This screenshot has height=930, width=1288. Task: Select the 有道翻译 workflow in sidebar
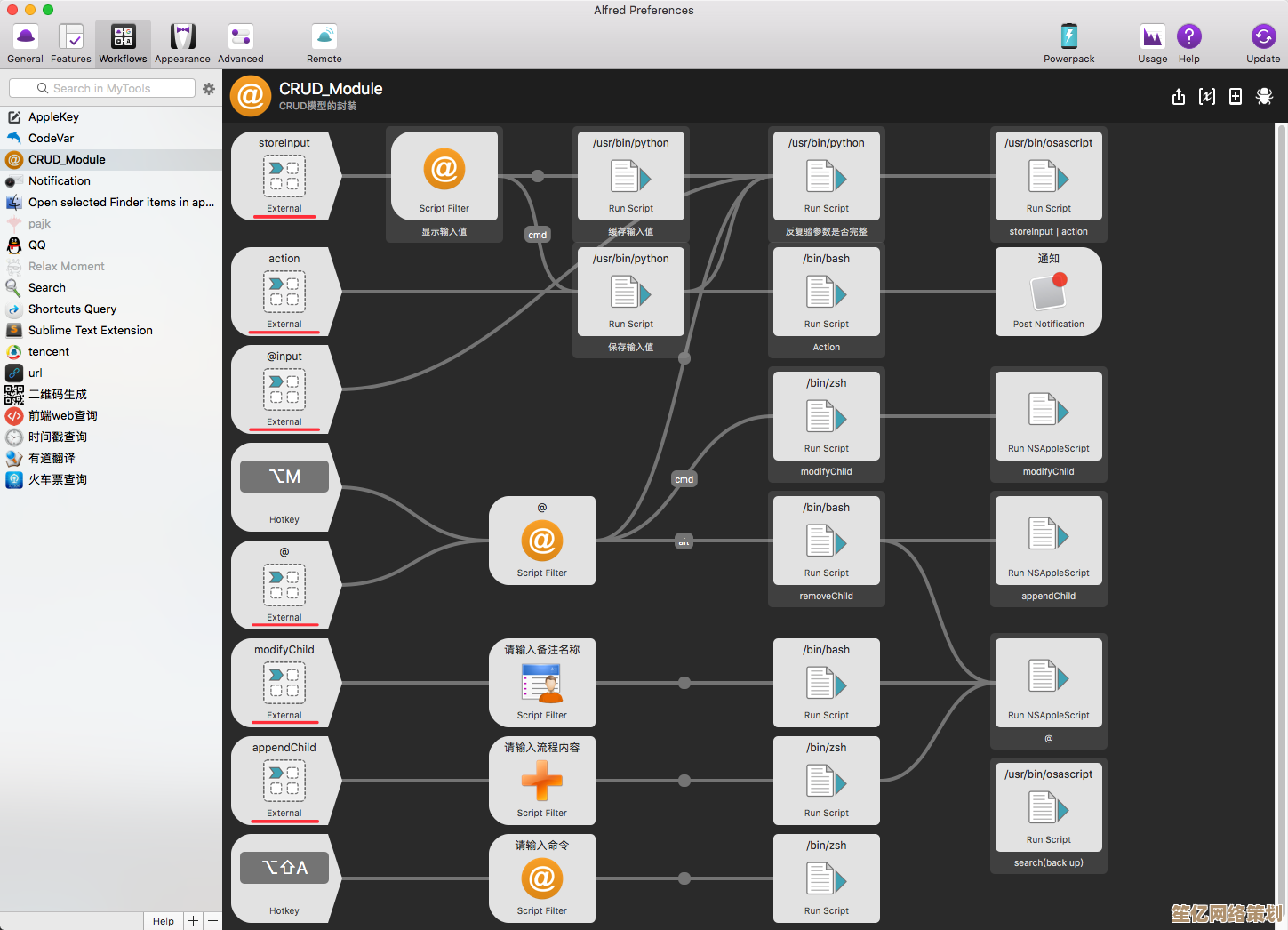tap(52, 458)
